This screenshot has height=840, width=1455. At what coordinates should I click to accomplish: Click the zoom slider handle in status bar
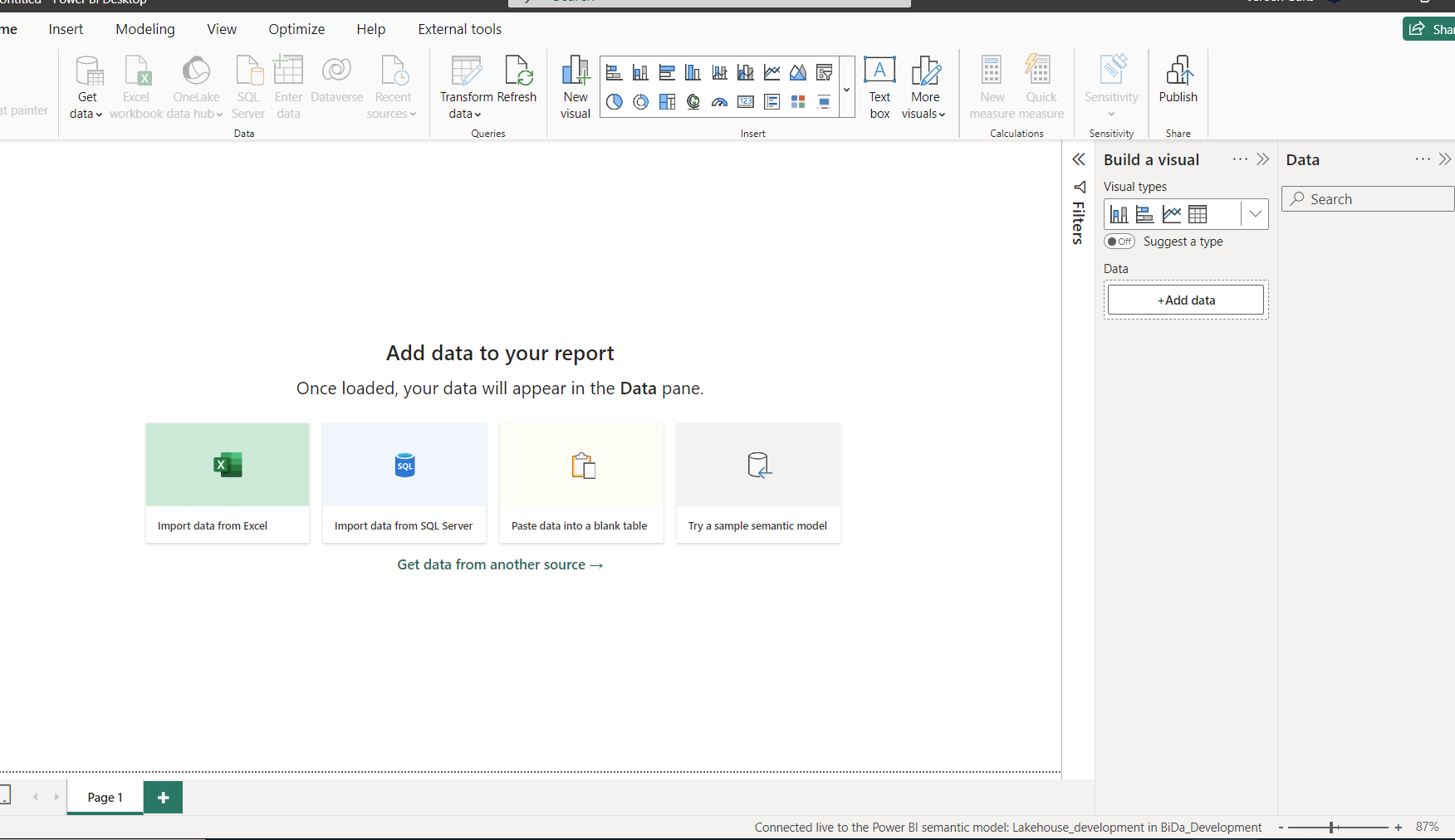pyautogui.click(x=1331, y=828)
